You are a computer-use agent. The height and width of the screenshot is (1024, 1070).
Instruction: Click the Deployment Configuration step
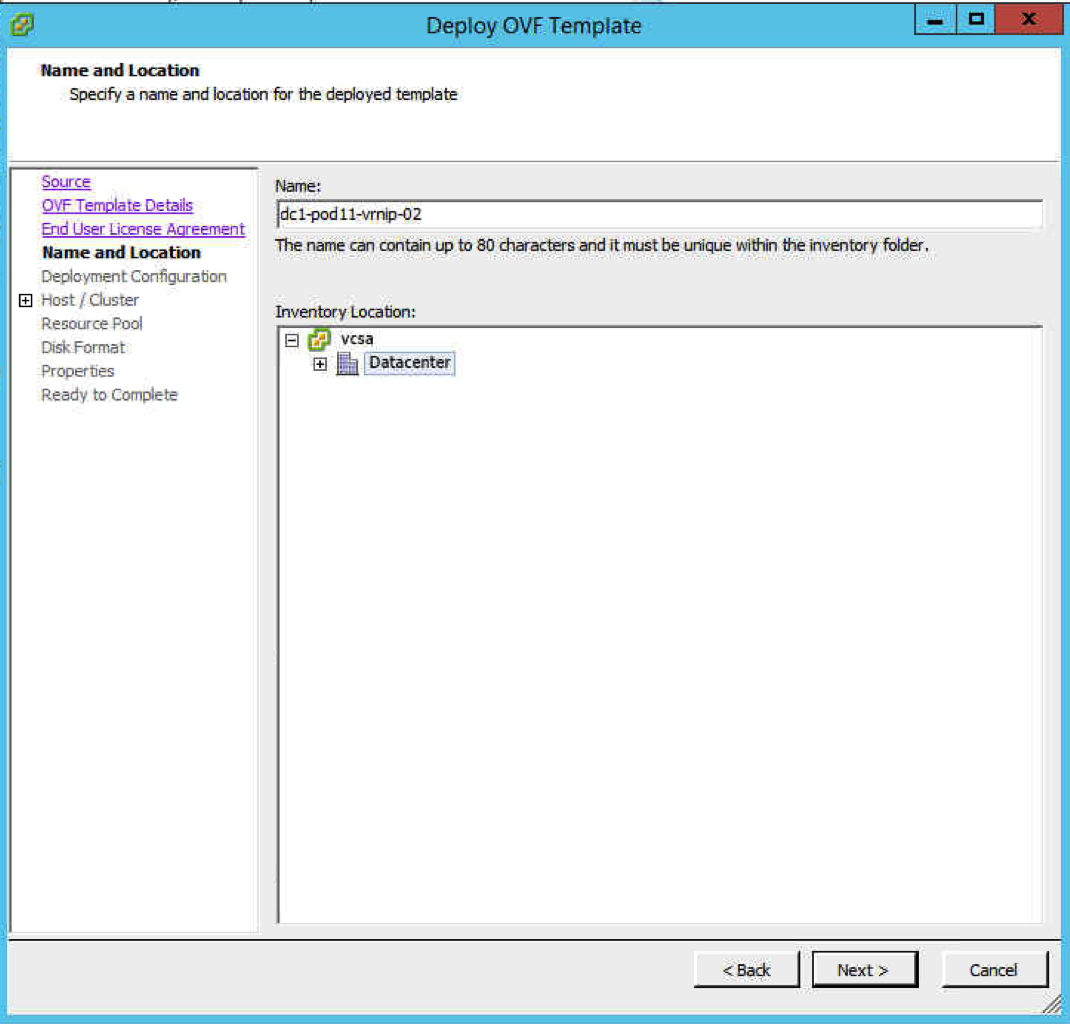(134, 276)
